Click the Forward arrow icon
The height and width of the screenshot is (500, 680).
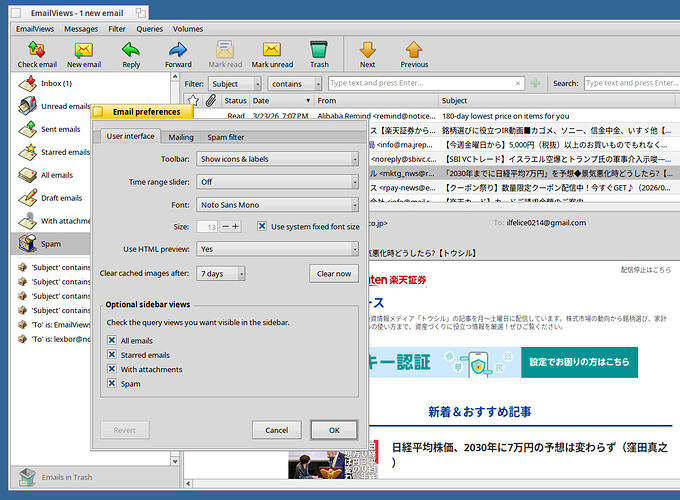click(178, 49)
